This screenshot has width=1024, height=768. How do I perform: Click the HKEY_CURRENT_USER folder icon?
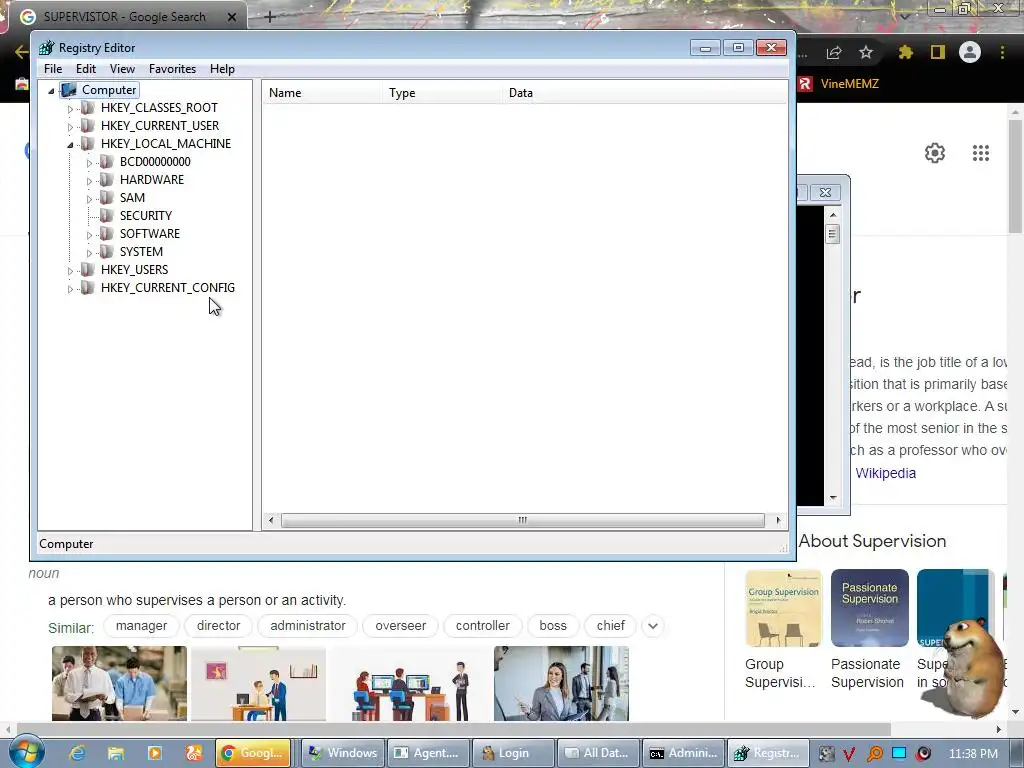88,125
